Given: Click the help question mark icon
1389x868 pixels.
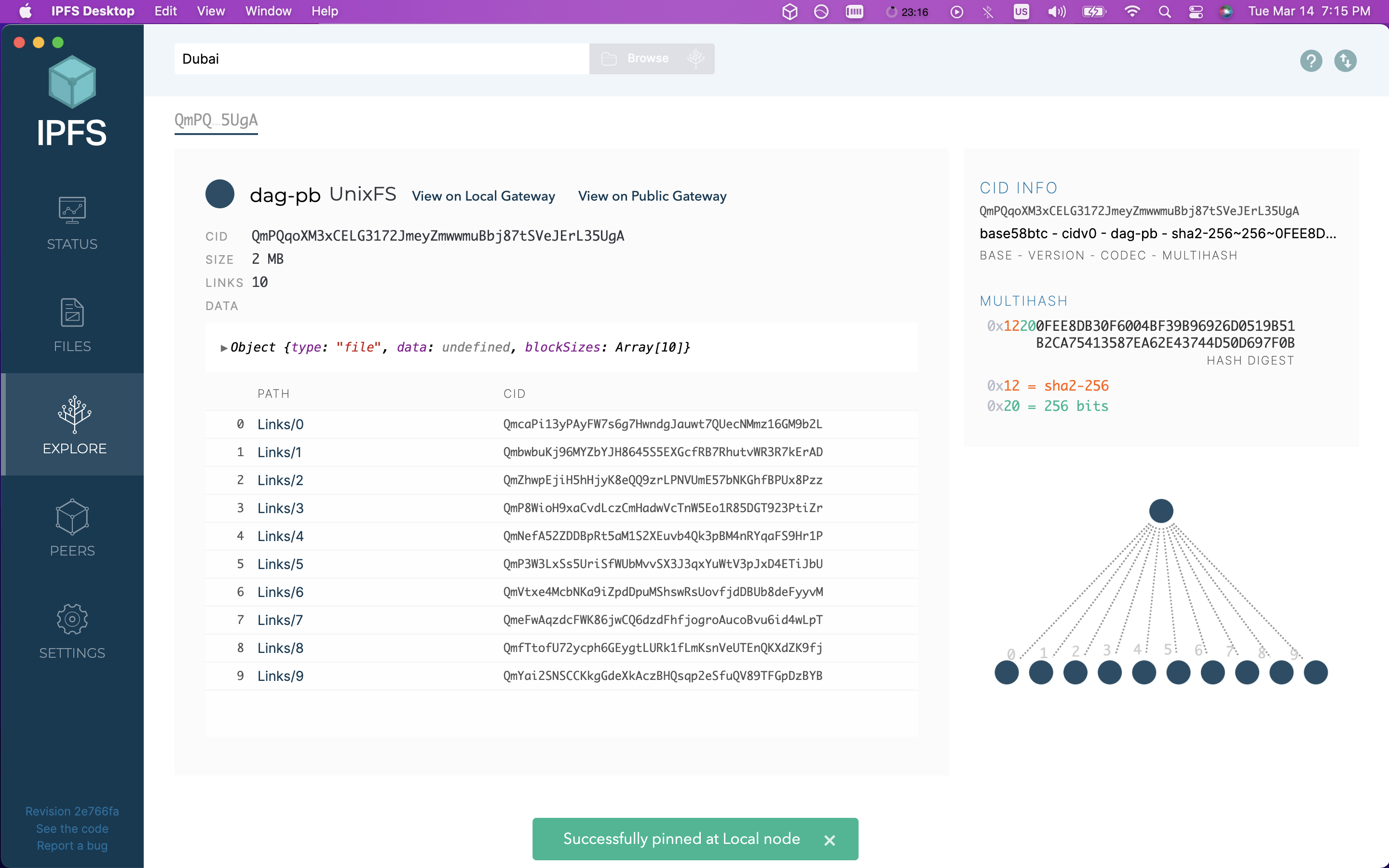Looking at the screenshot, I should pyautogui.click(x=1310, y=60).
